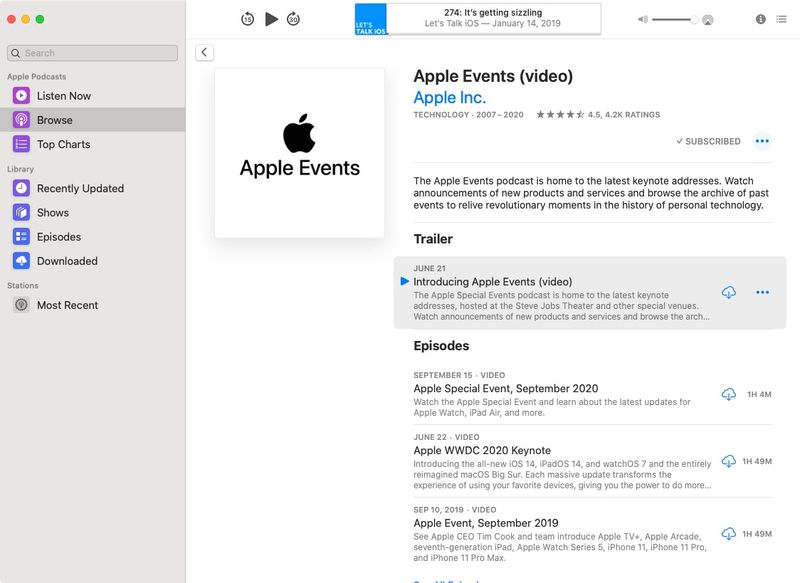Image resolution: width=800 pixels, height=583 pixels.
Task: Open the AirPlay output selector
Action: pos(708,20)
